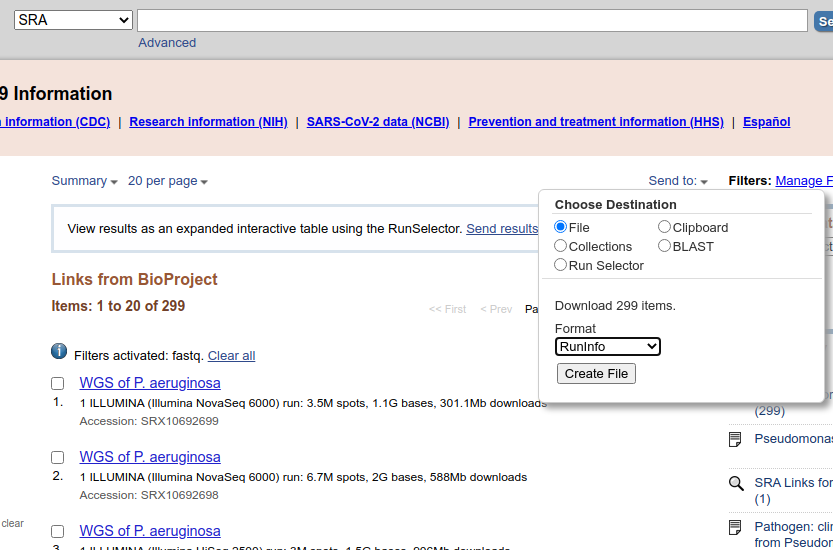833x550 pixels.
Task: Open the Summary display settings dropdown
Action: (x=84, y=181)
